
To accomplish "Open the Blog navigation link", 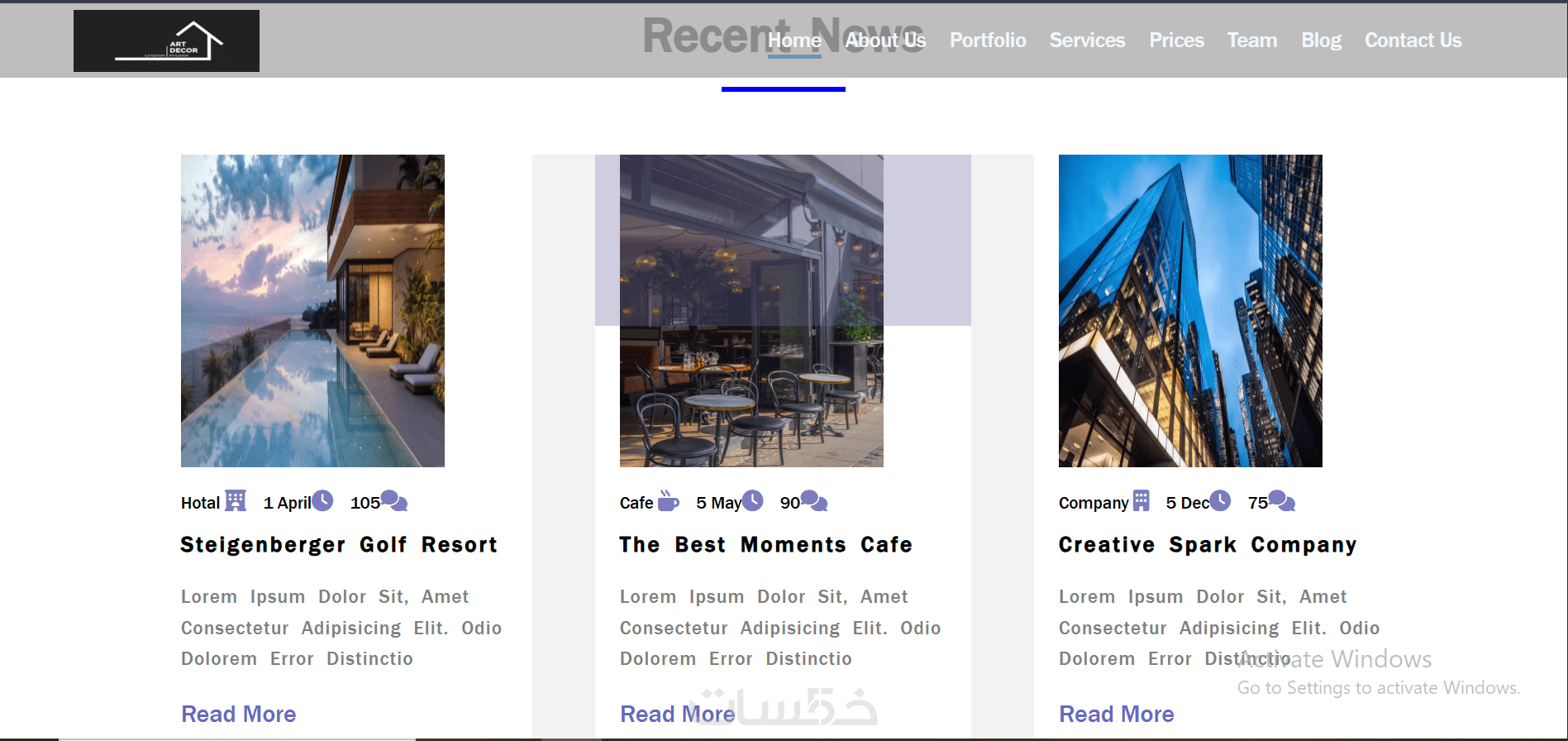I will (1321, 41).
